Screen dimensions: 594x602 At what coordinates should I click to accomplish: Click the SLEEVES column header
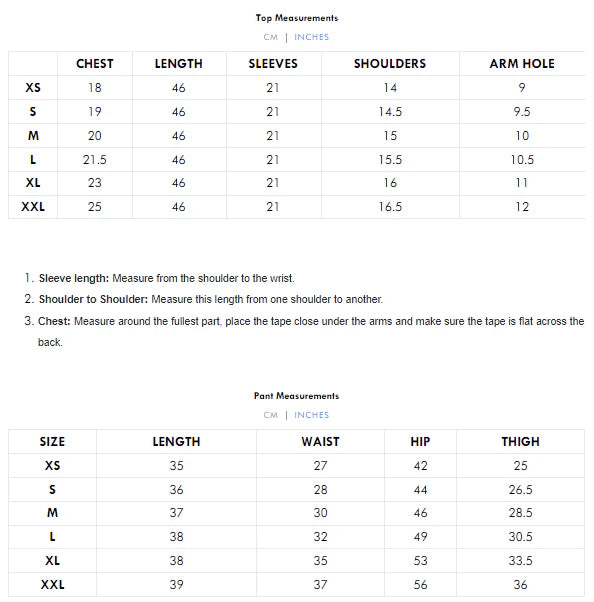tap(273, 64)
